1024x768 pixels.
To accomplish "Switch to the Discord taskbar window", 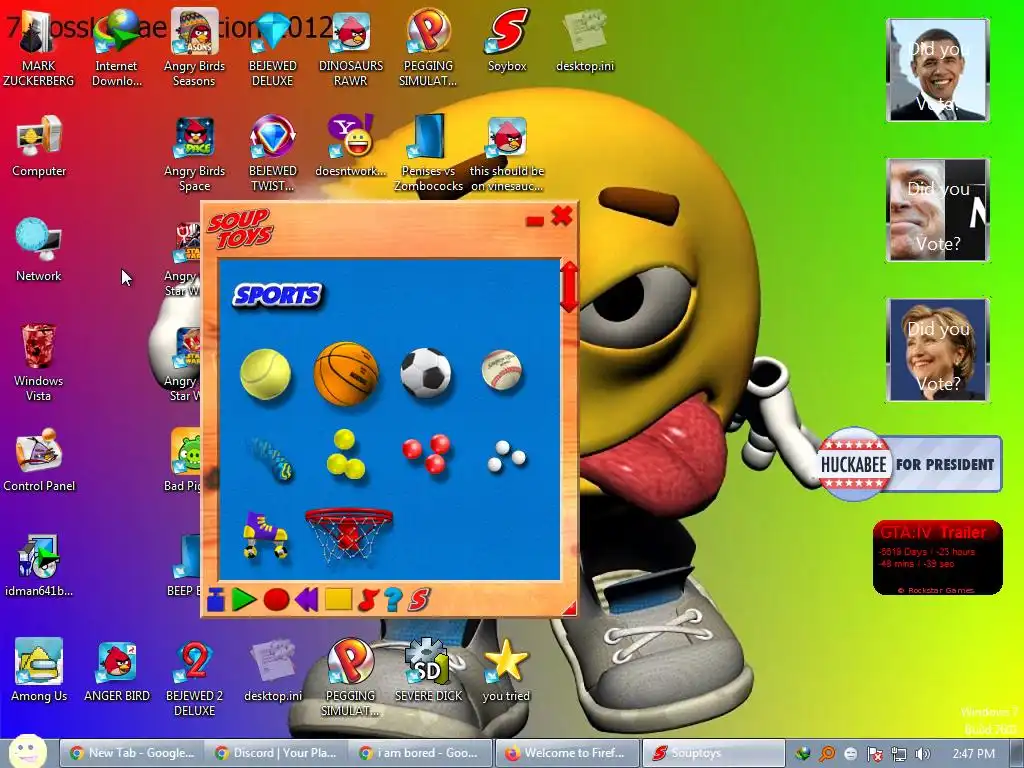I will tap(276, 753).
